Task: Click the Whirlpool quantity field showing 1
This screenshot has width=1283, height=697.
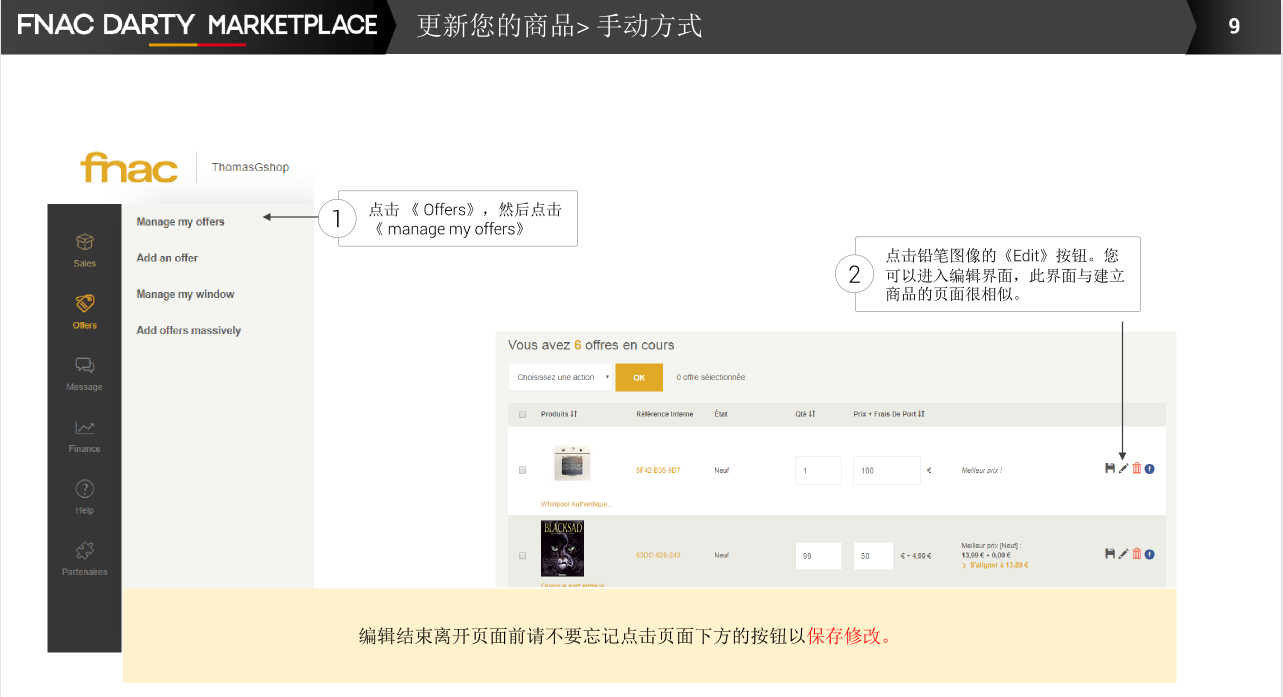Action: click(818, 470)
